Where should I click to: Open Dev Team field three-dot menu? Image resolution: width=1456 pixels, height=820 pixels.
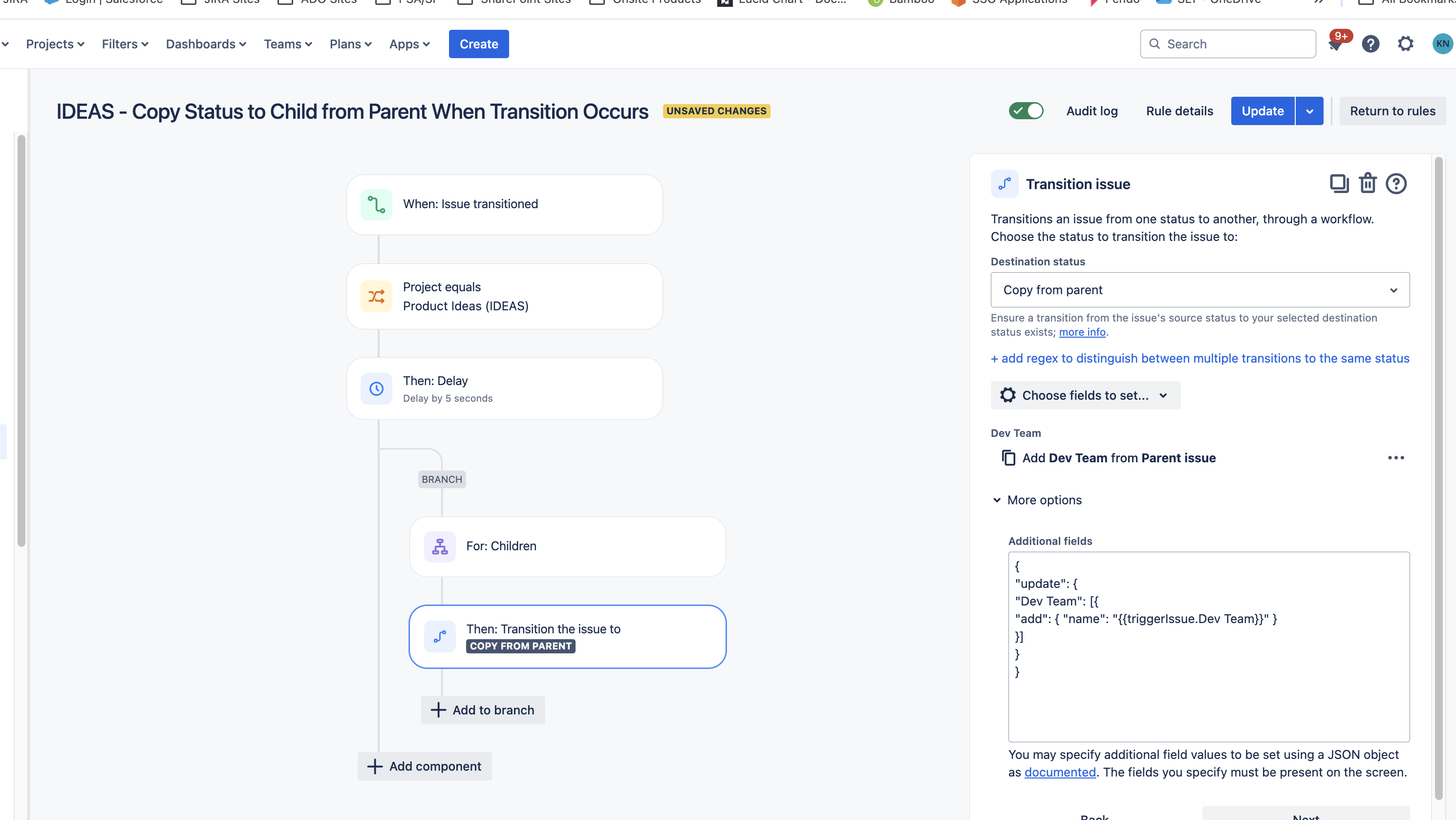[x=1396, y=458]
